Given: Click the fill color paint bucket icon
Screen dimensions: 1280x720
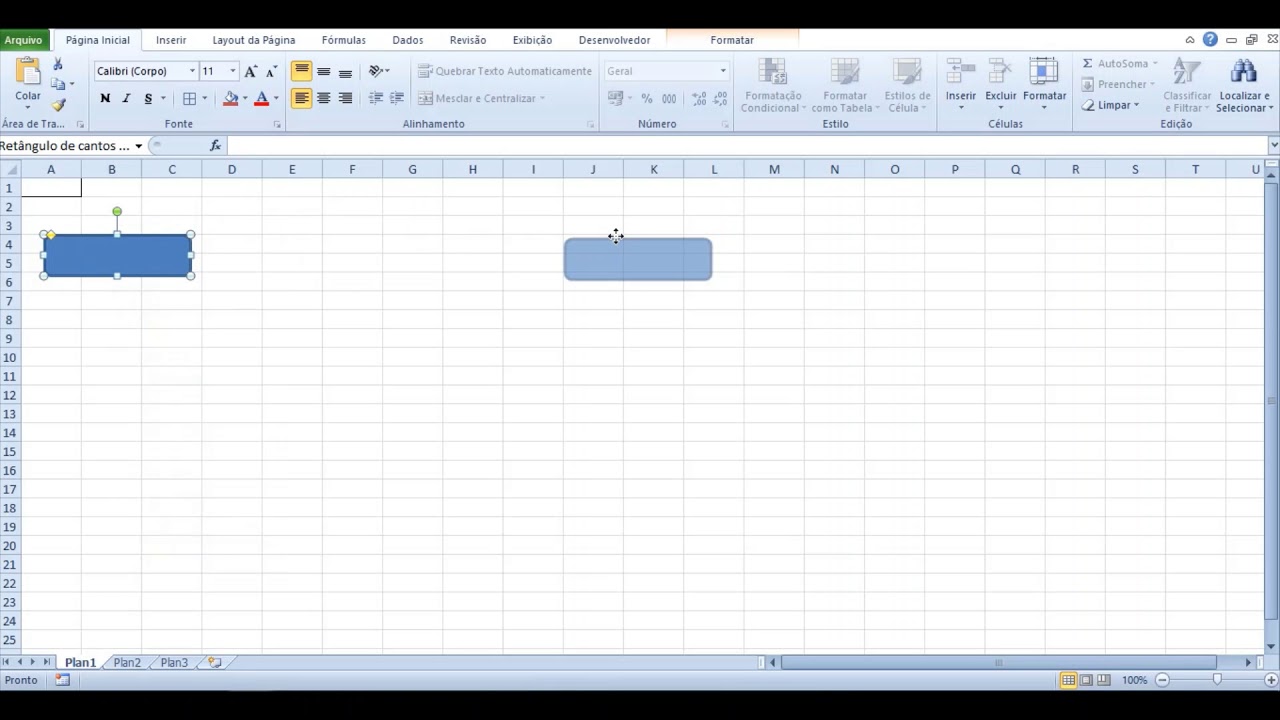Looking at the screenshot, I should [231, 98].
